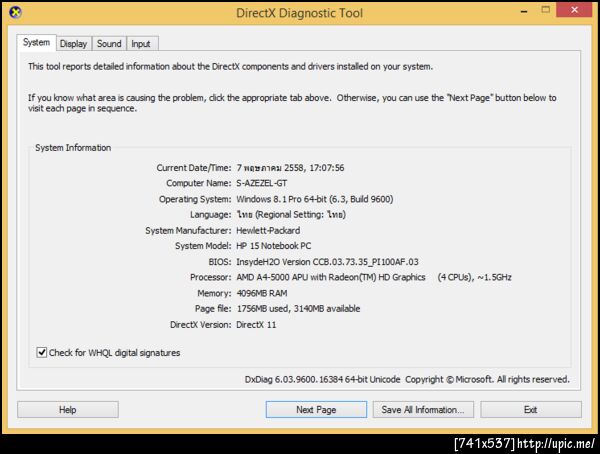
Task: Go to Next Page
Action: [x=316, y=410]
